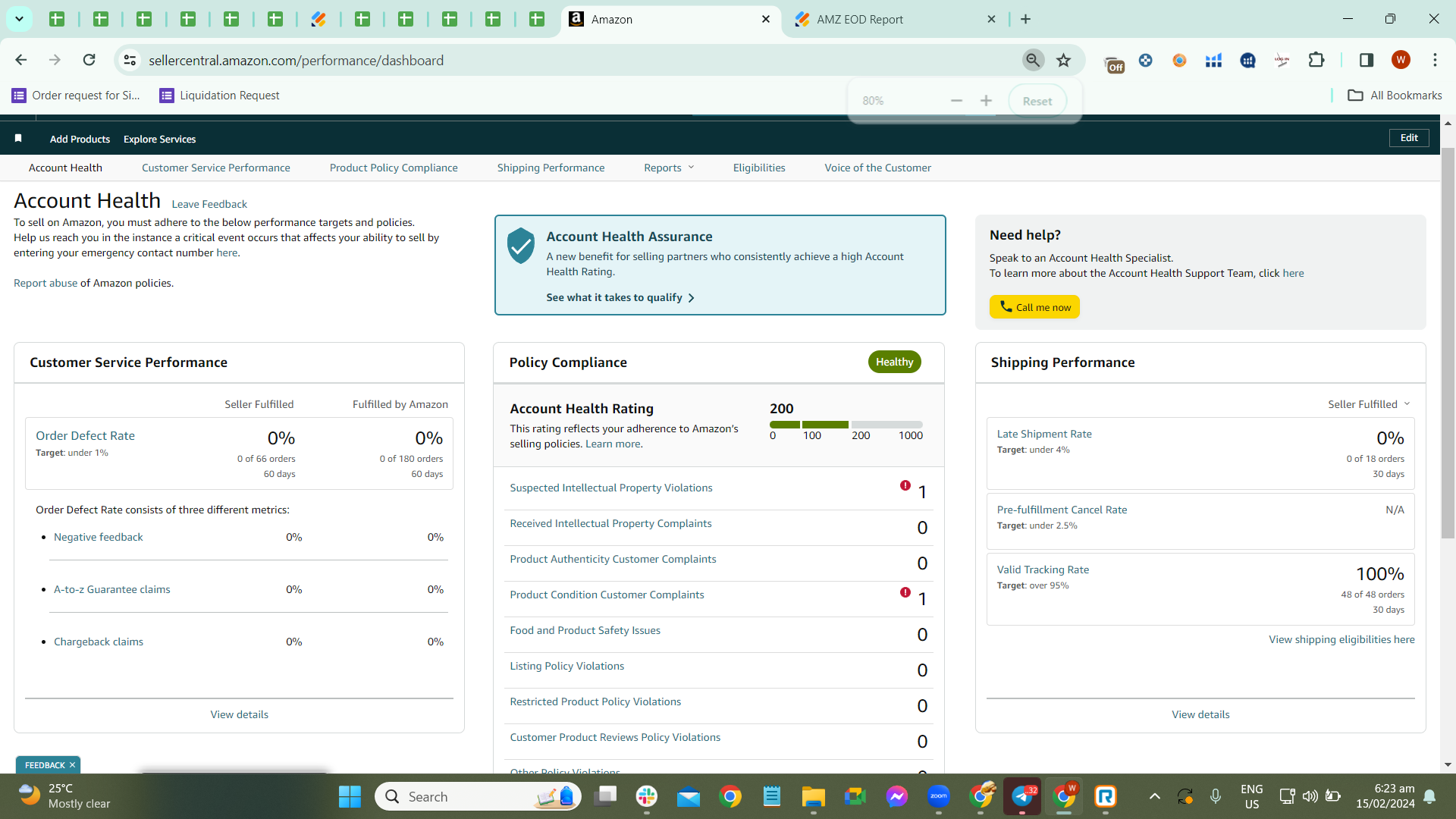Open the Product Policy Compliance tab
This screenshot has height=819, width=1456.
pyautogui.click(x=394, y=168)
